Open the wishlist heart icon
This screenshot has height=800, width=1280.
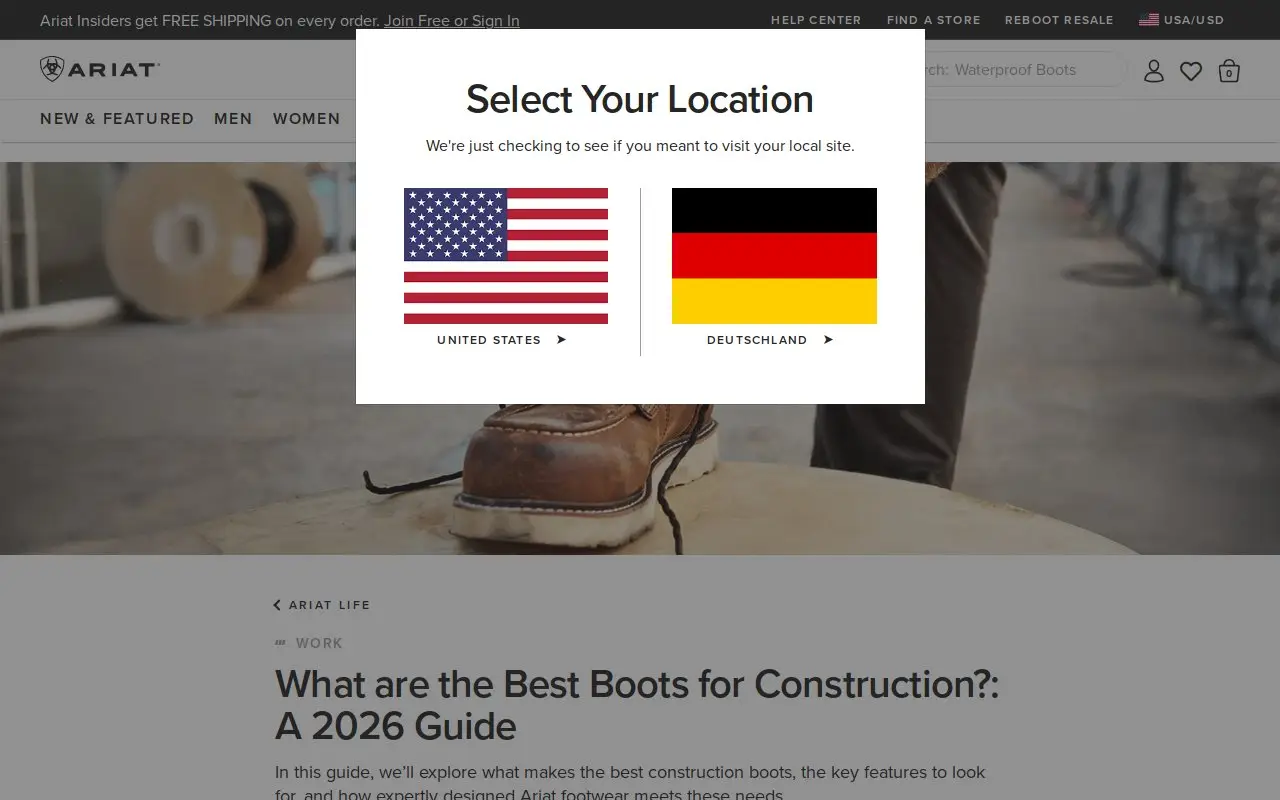(1191, 71)
